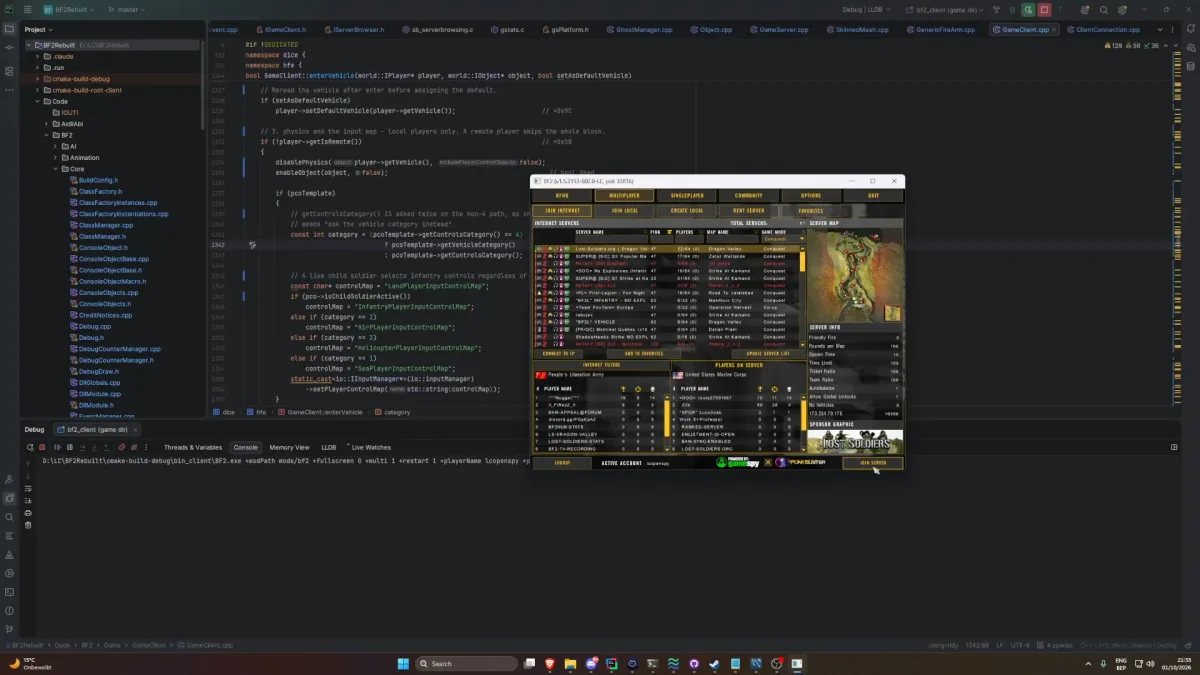The width and height of the screenshot is (1200, 675).
Task: Switch to the GameServer.cpp editor tab
Action: point(780,30)
